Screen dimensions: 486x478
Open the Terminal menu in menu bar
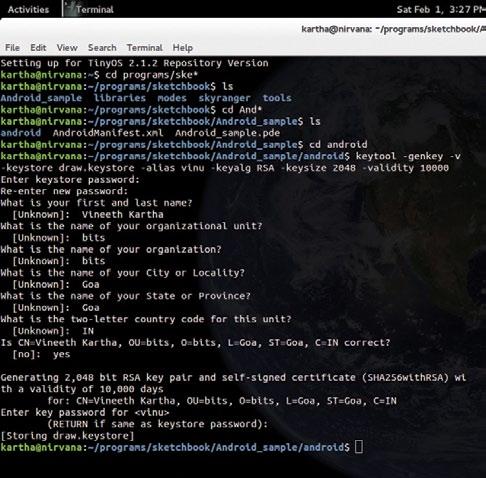click(x=145, y=48)
